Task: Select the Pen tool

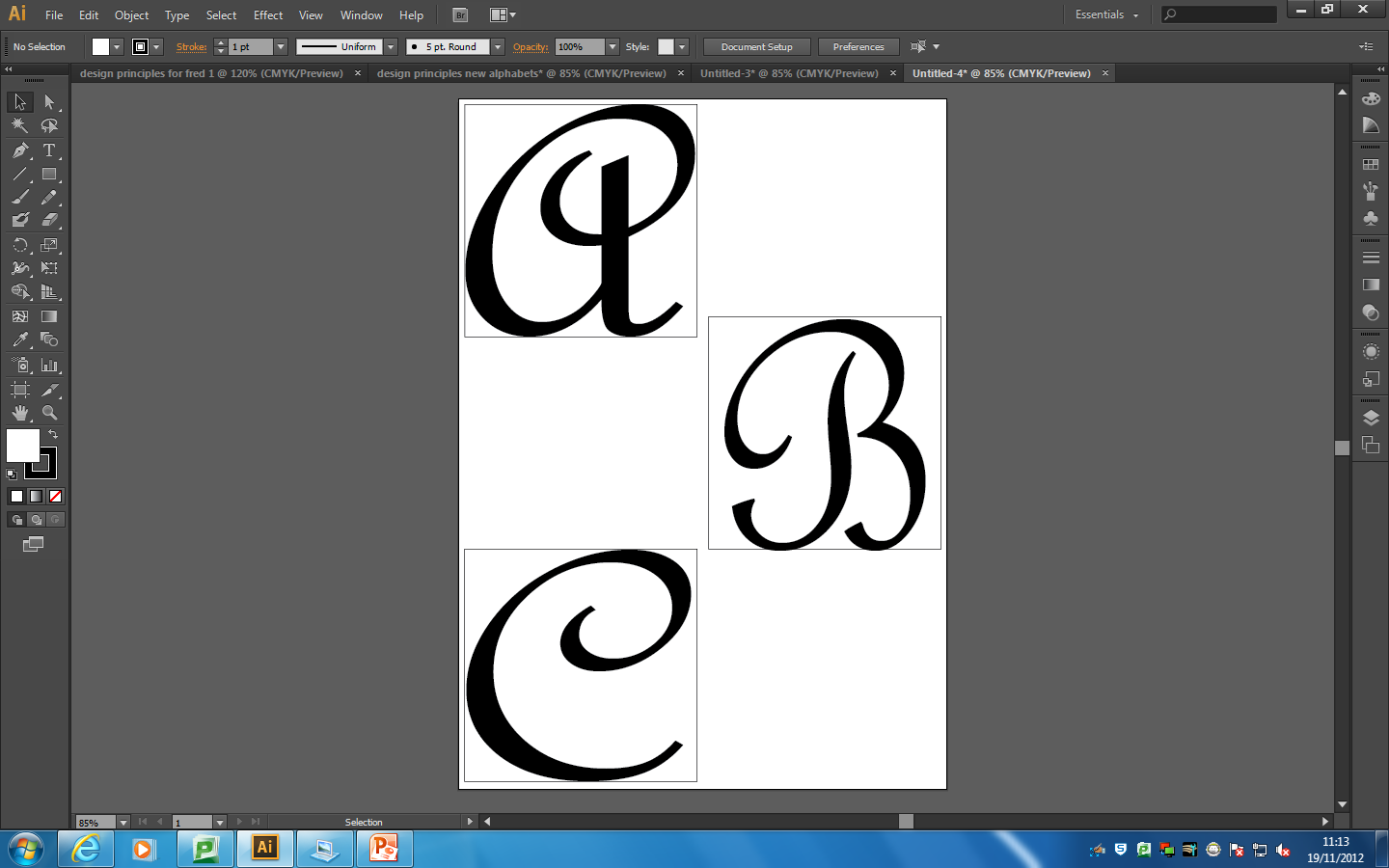Action: coord(19,150)
